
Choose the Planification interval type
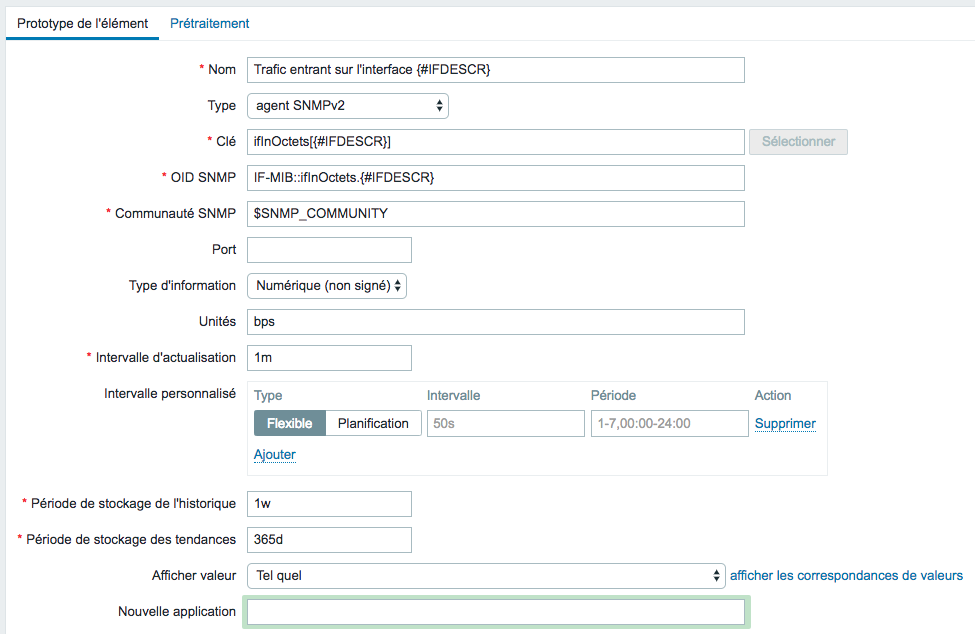373,423
